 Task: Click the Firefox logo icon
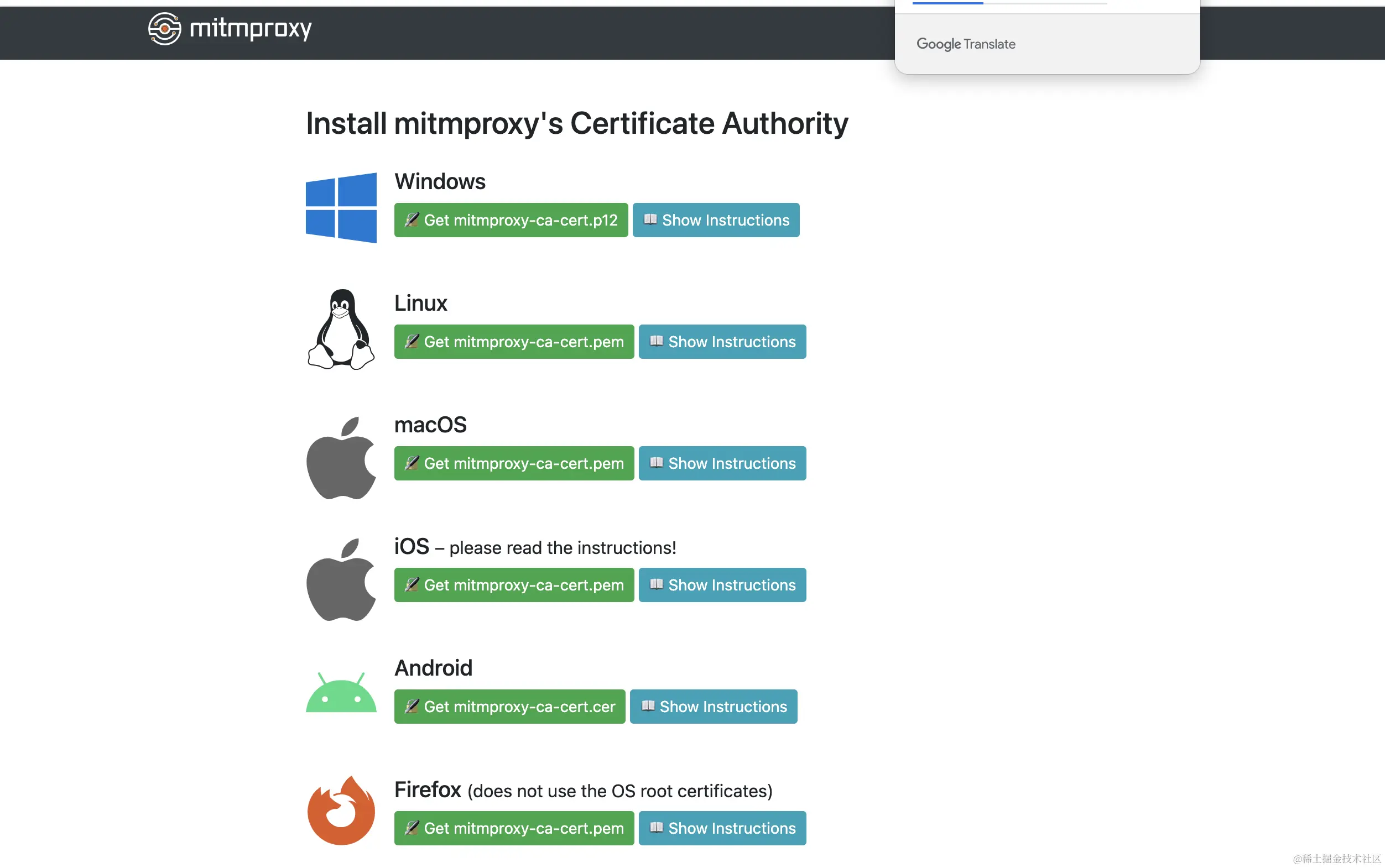tap(341, 811)
